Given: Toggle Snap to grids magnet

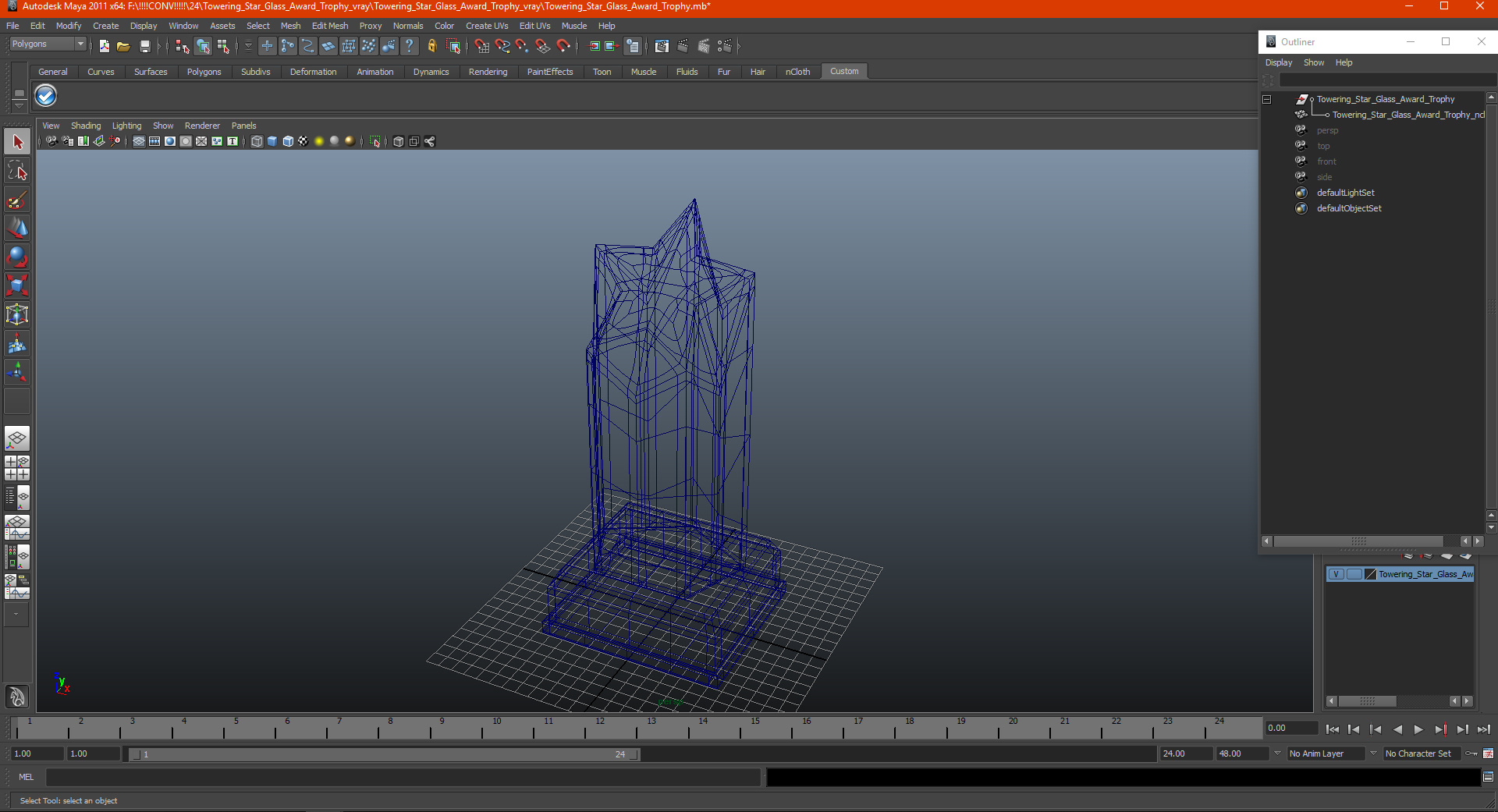Looking at the screenshot, I should 482,46.
